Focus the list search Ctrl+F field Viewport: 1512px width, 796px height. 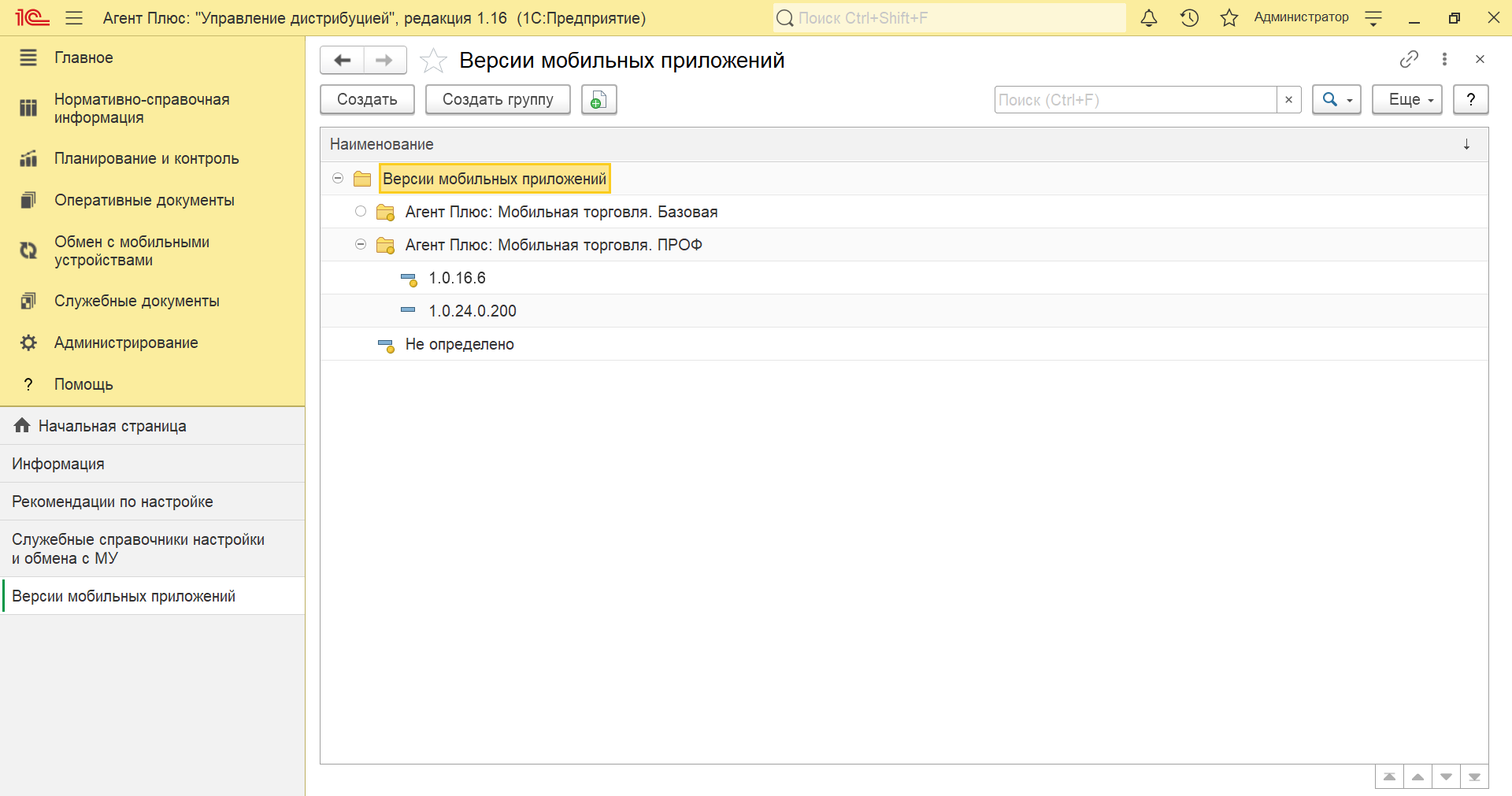click(x=1136, y=100)
